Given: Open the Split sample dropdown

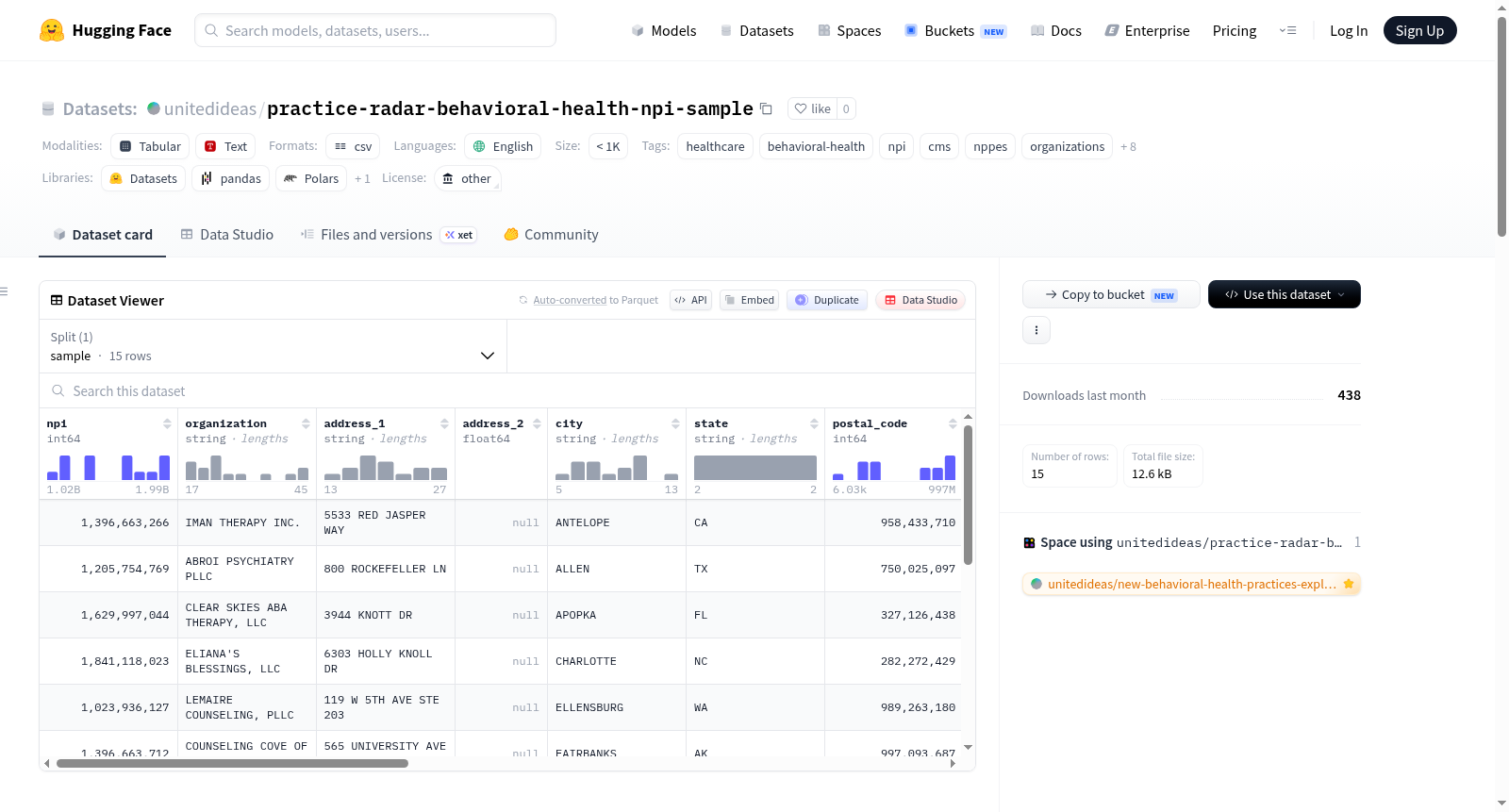Looking at the screenshot, I should (273, 346).
